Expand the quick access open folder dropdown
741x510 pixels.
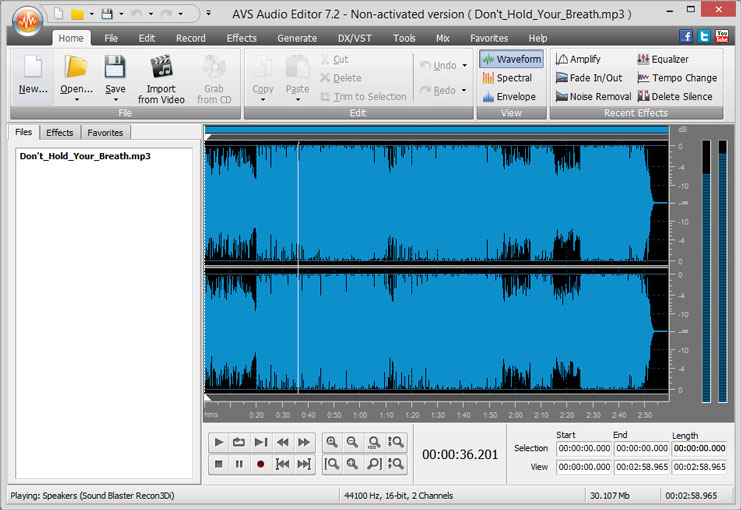(92, 14)
